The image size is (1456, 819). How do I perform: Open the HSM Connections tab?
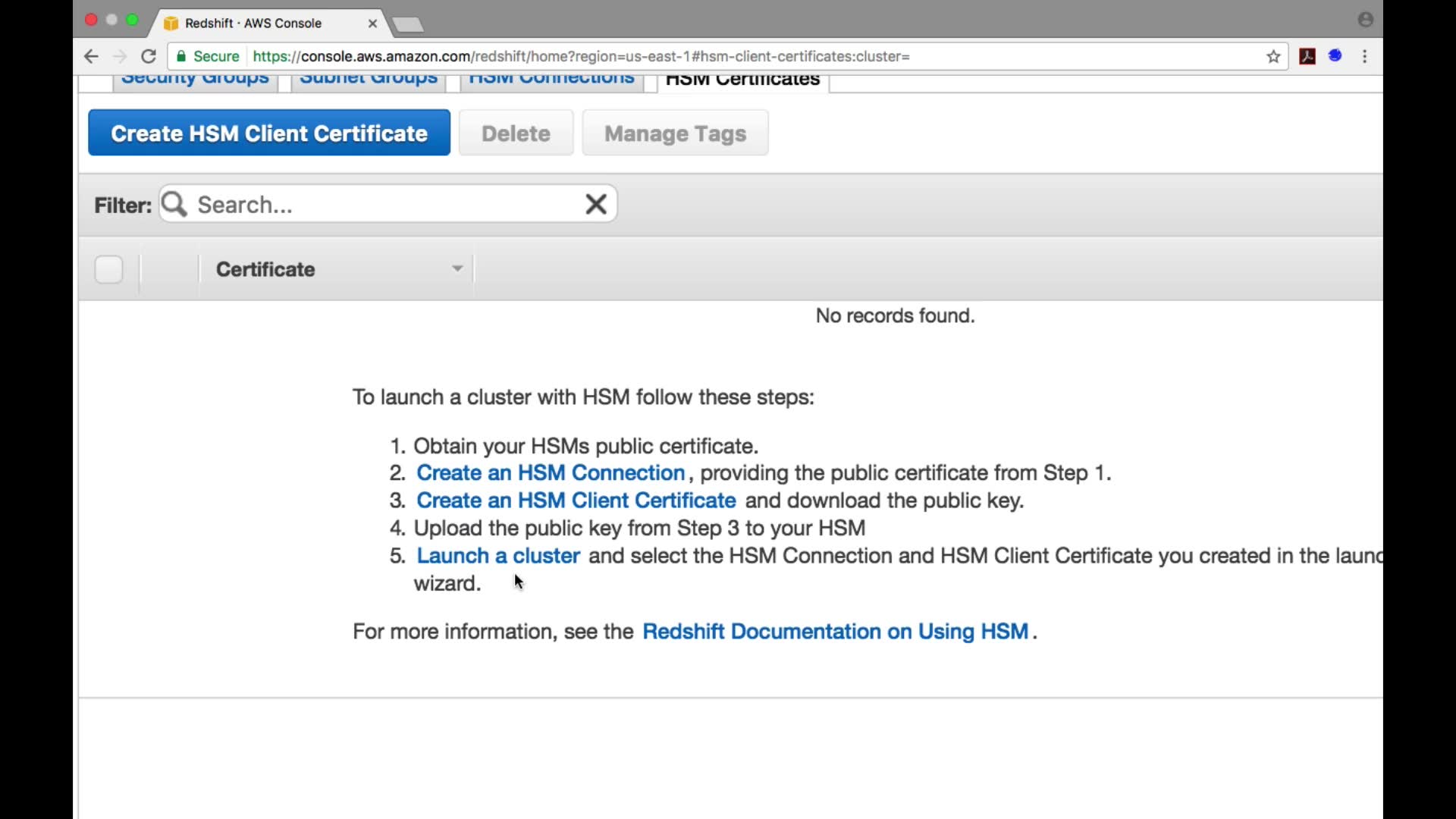[551, 80]
